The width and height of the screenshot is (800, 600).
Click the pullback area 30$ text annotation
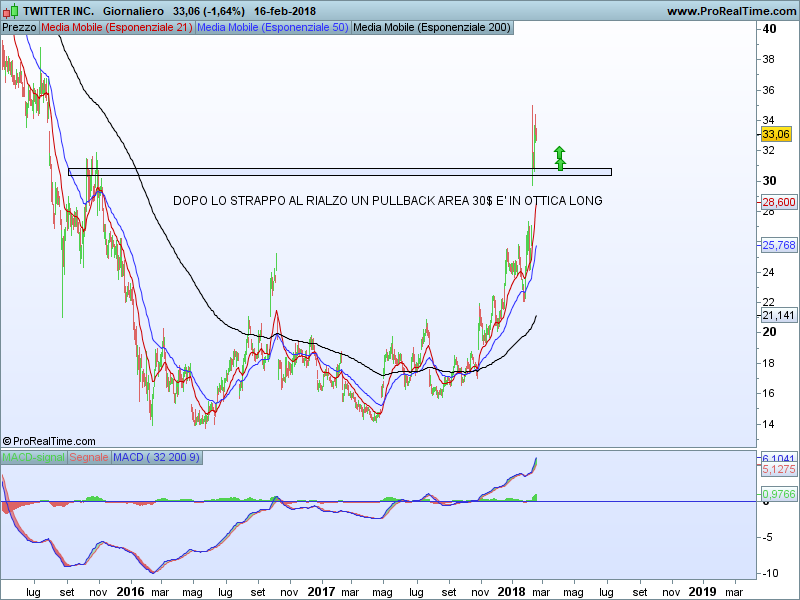pyautogui.click(x=387, y=201)
